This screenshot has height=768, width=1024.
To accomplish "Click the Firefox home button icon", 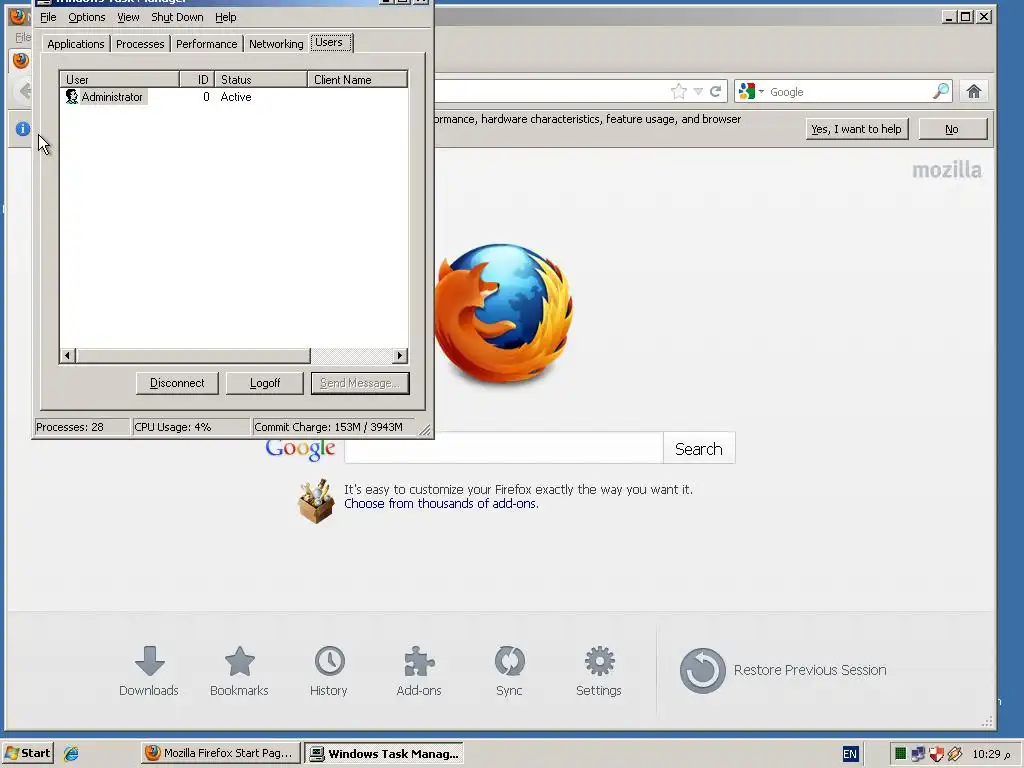I will tap(974, 91).
